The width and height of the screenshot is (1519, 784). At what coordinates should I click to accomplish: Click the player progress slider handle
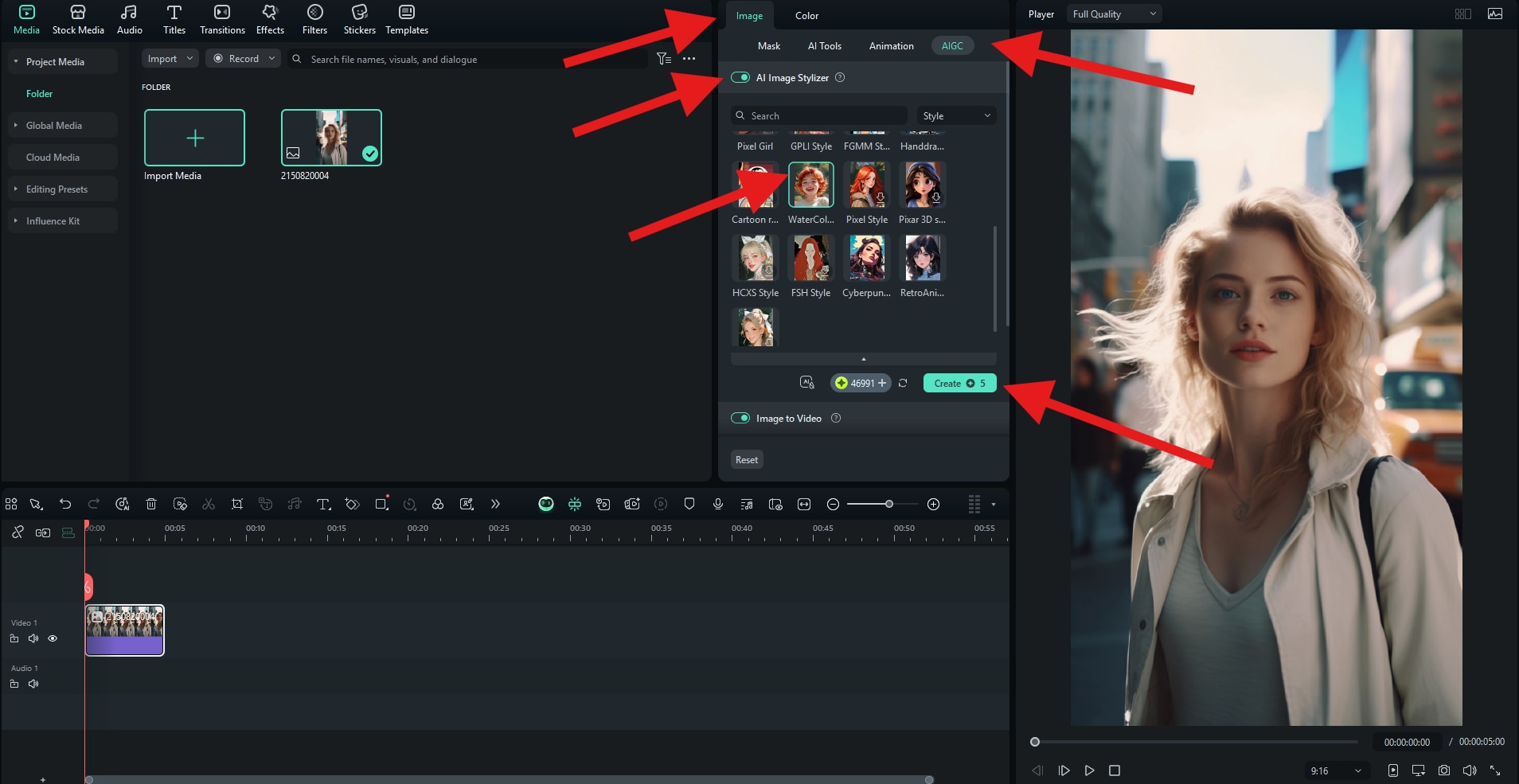coord(1035,742)
